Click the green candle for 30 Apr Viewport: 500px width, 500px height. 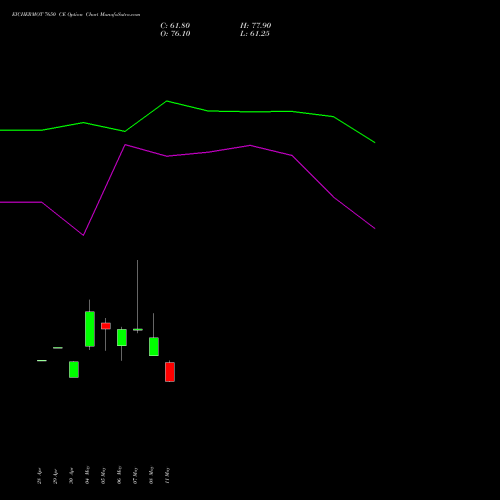click(74, 369)
